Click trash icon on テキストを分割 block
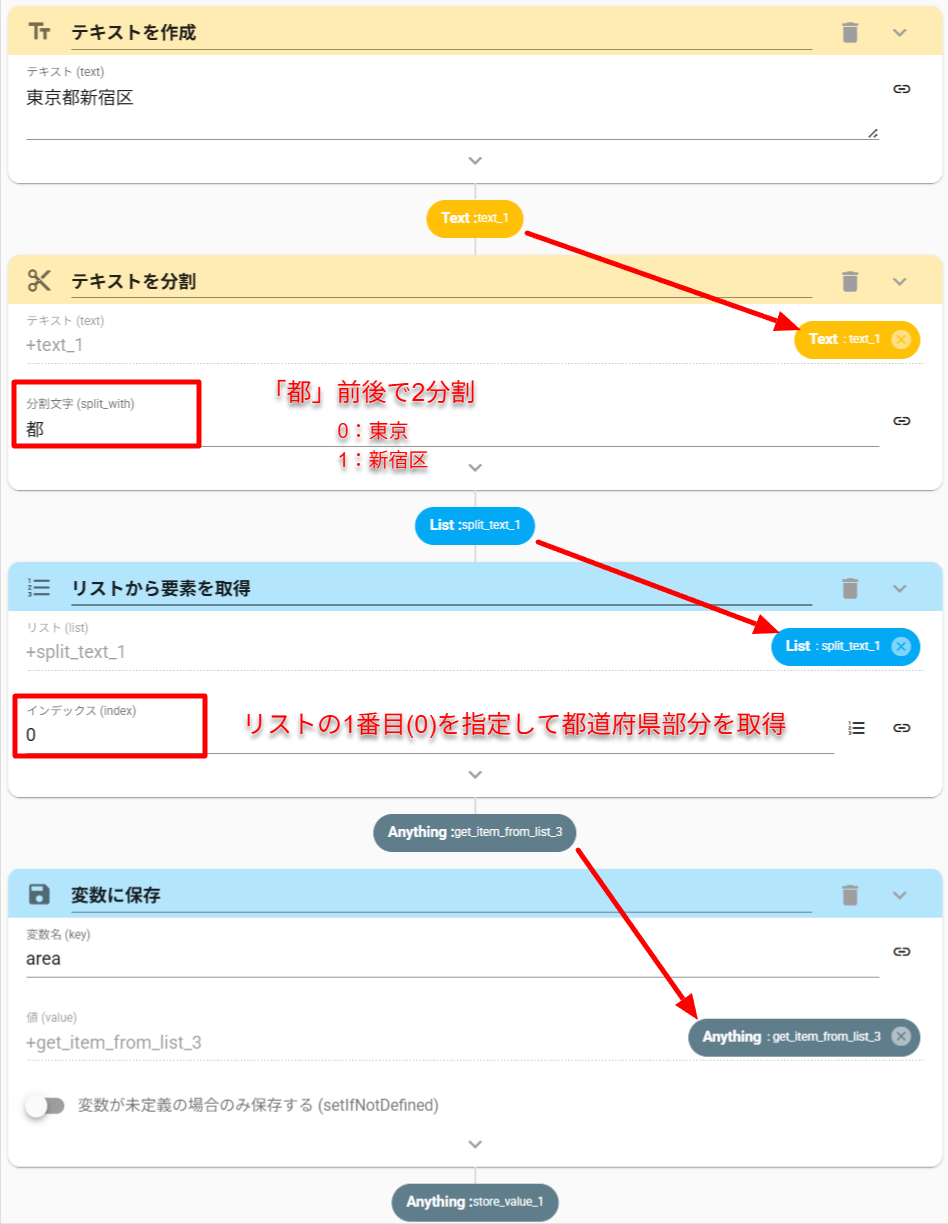 850,281
